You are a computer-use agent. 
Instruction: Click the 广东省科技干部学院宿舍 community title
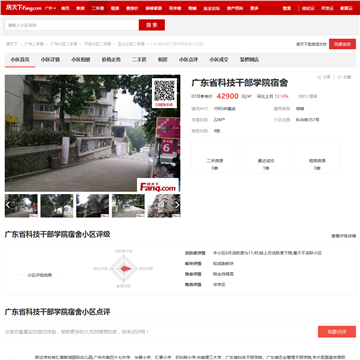239,83
